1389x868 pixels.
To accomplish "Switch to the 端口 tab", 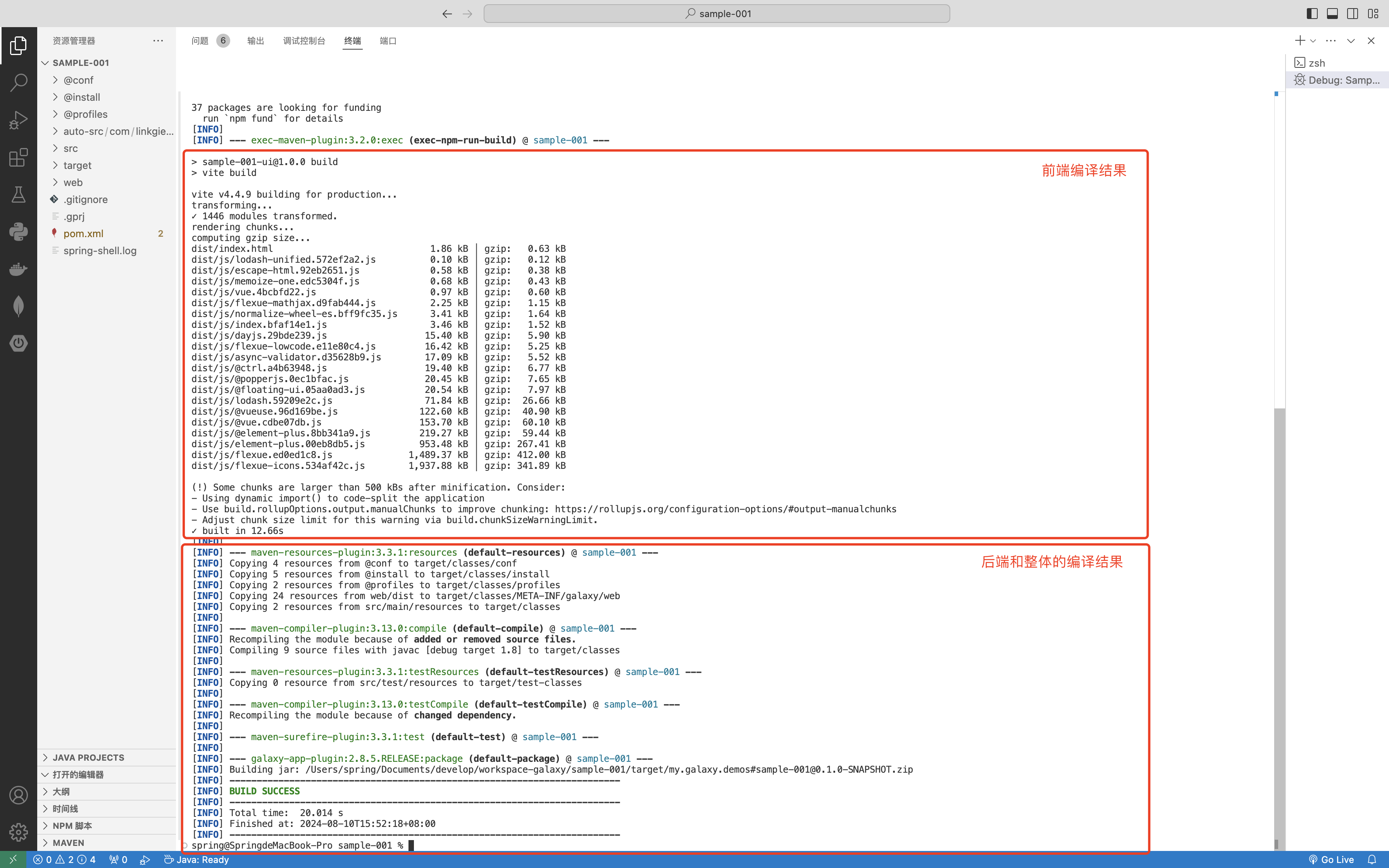I will click(x=388, y=41).
